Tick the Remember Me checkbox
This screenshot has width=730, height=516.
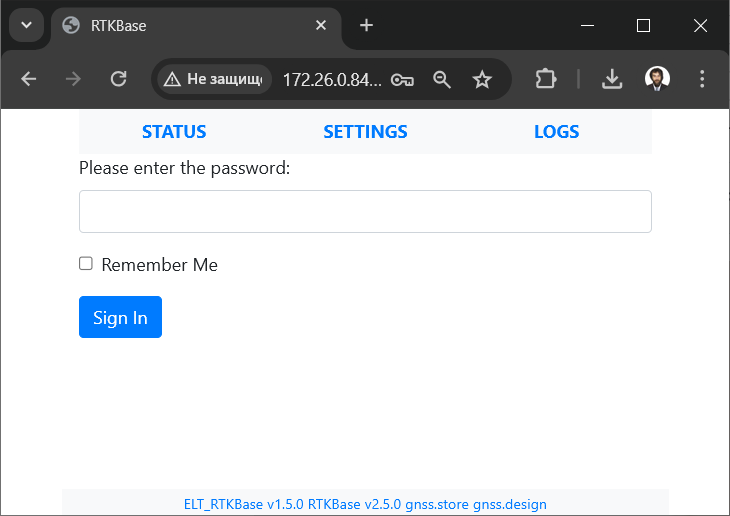coord(86,264)
